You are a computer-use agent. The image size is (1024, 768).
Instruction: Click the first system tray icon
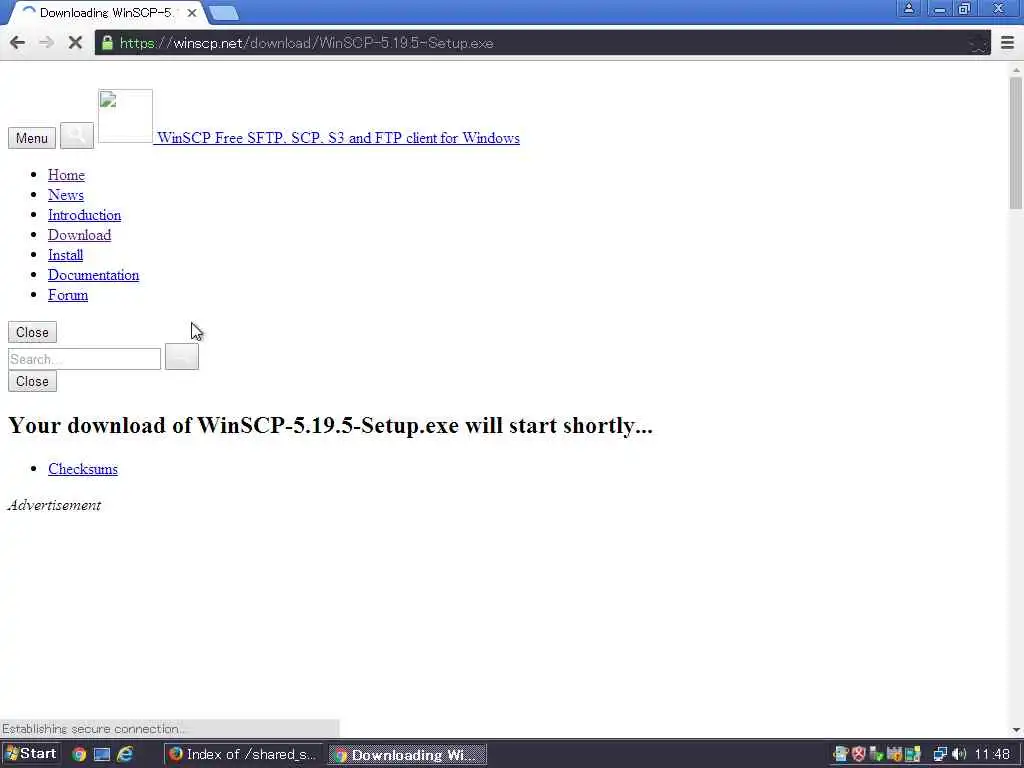click(840, 754)
